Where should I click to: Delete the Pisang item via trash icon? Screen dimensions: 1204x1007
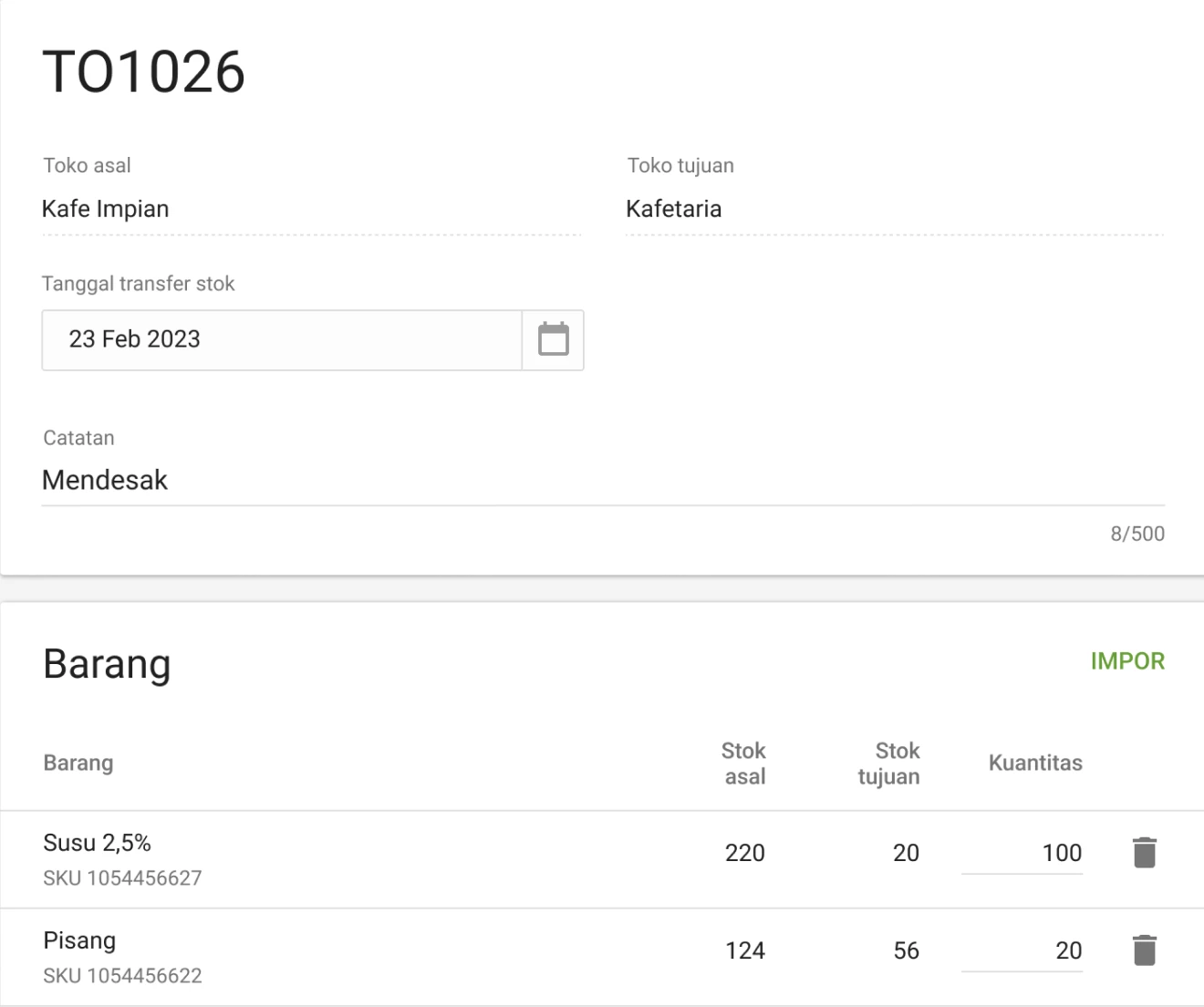[1144, 950]
